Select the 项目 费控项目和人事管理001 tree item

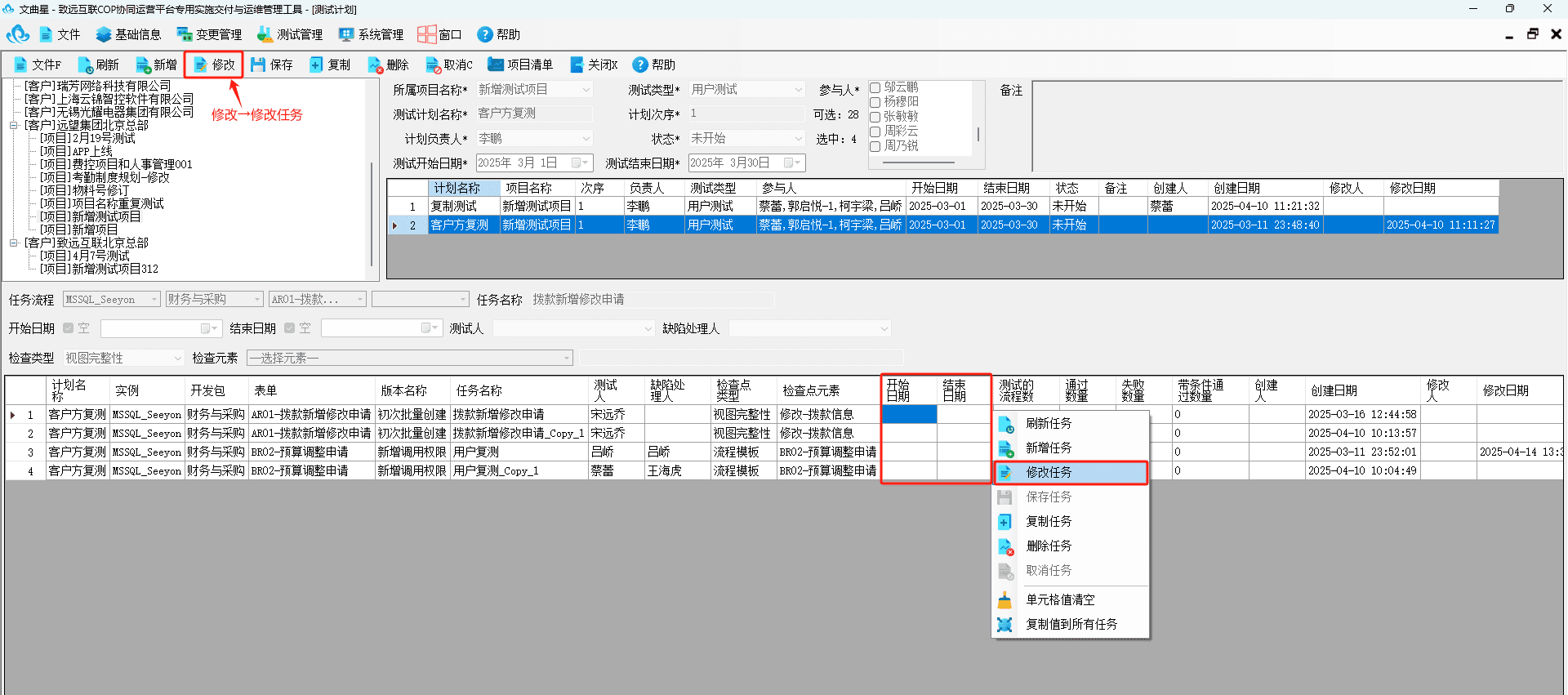[116, 164]
